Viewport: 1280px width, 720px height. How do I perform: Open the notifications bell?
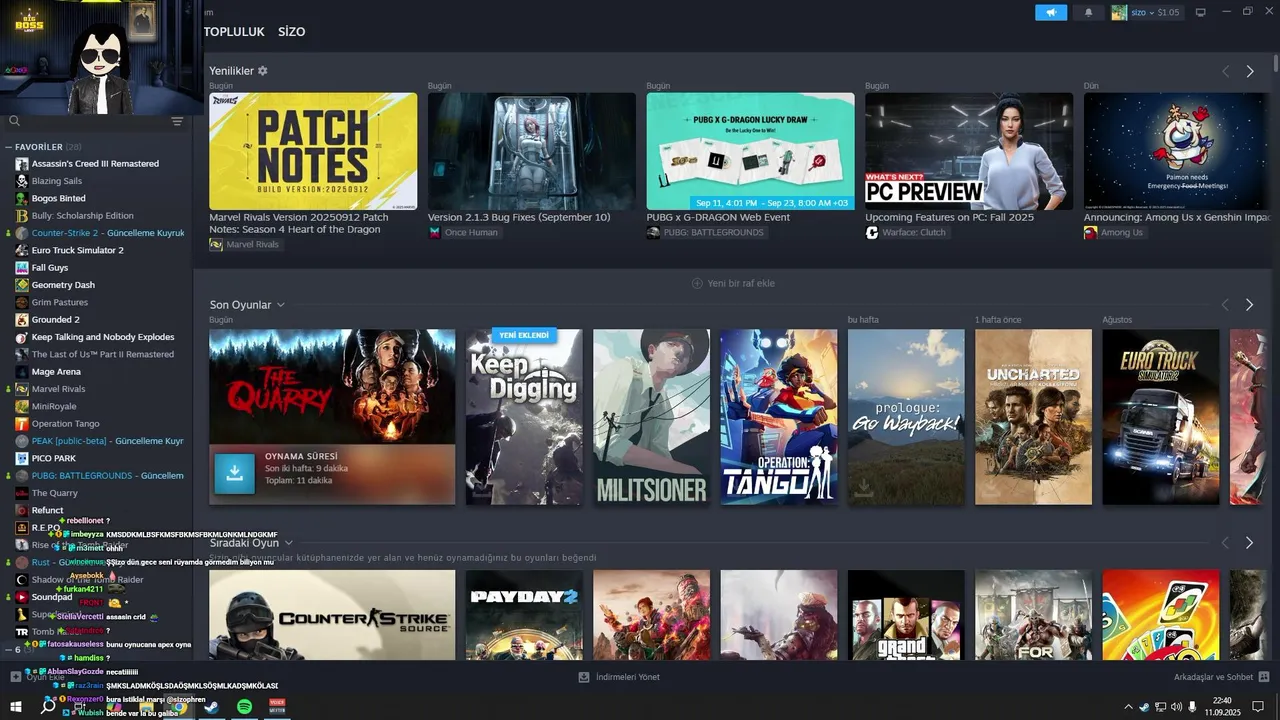click(x=1089, y=12)
